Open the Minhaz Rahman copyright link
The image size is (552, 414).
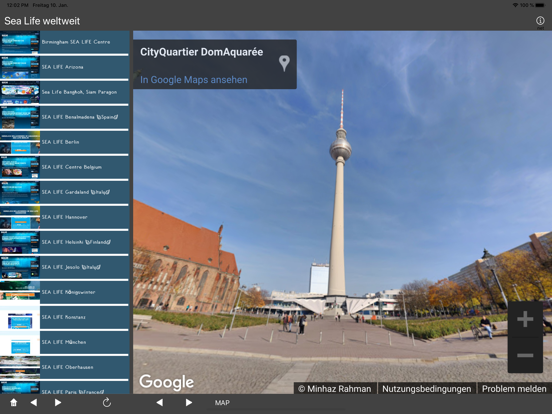pos(334,389)
